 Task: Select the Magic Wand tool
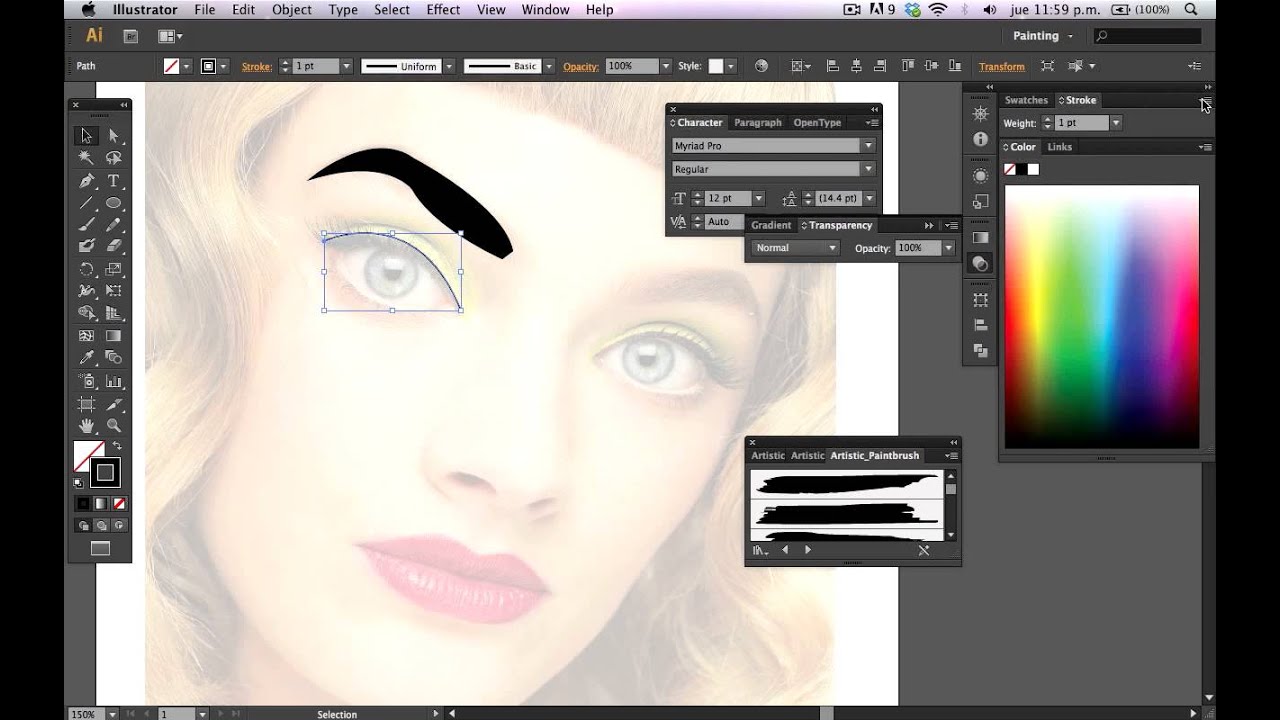[x=86, y=158]
